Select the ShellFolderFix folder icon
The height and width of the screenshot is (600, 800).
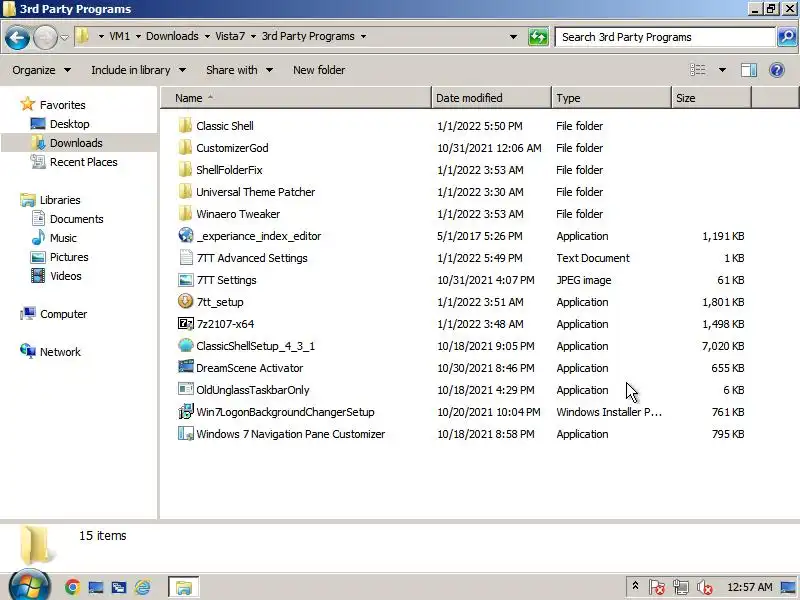(x=185, y=169)
